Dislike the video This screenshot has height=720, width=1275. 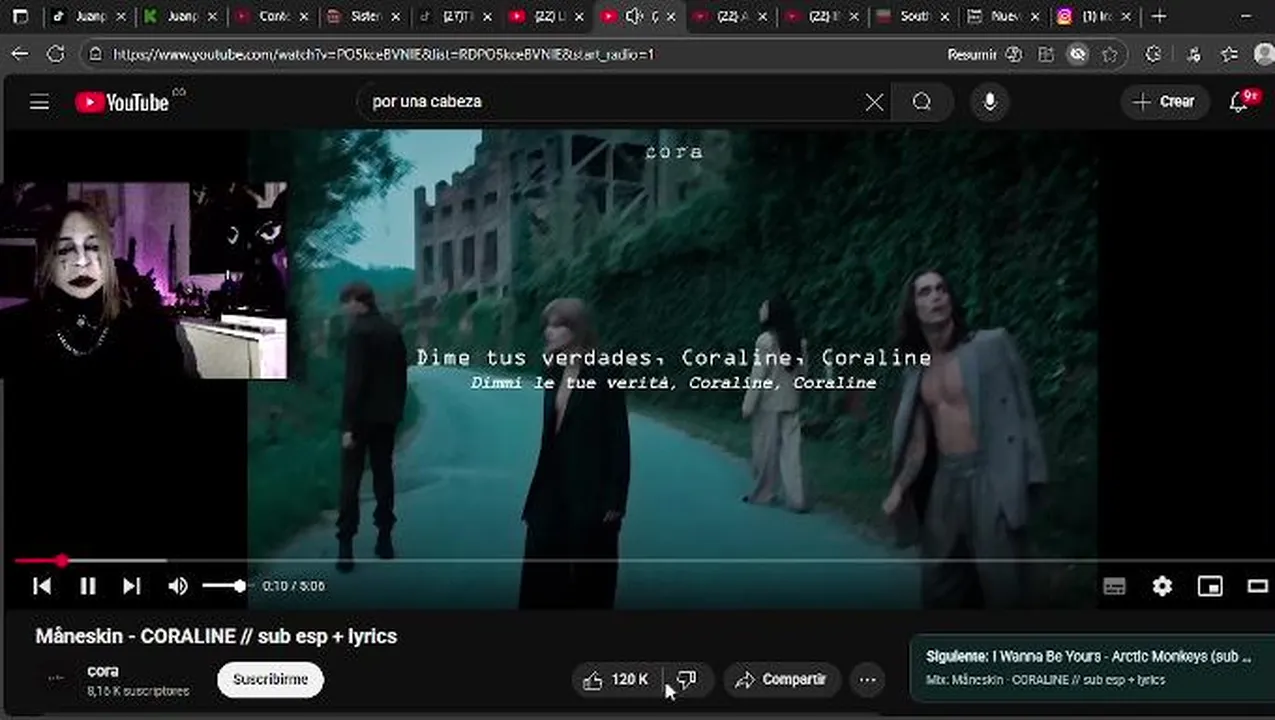687,680
